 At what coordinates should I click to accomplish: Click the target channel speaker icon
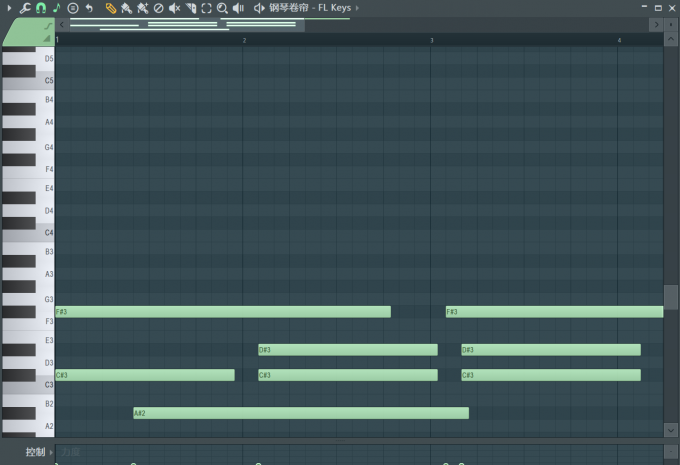[x=259, y=8]
